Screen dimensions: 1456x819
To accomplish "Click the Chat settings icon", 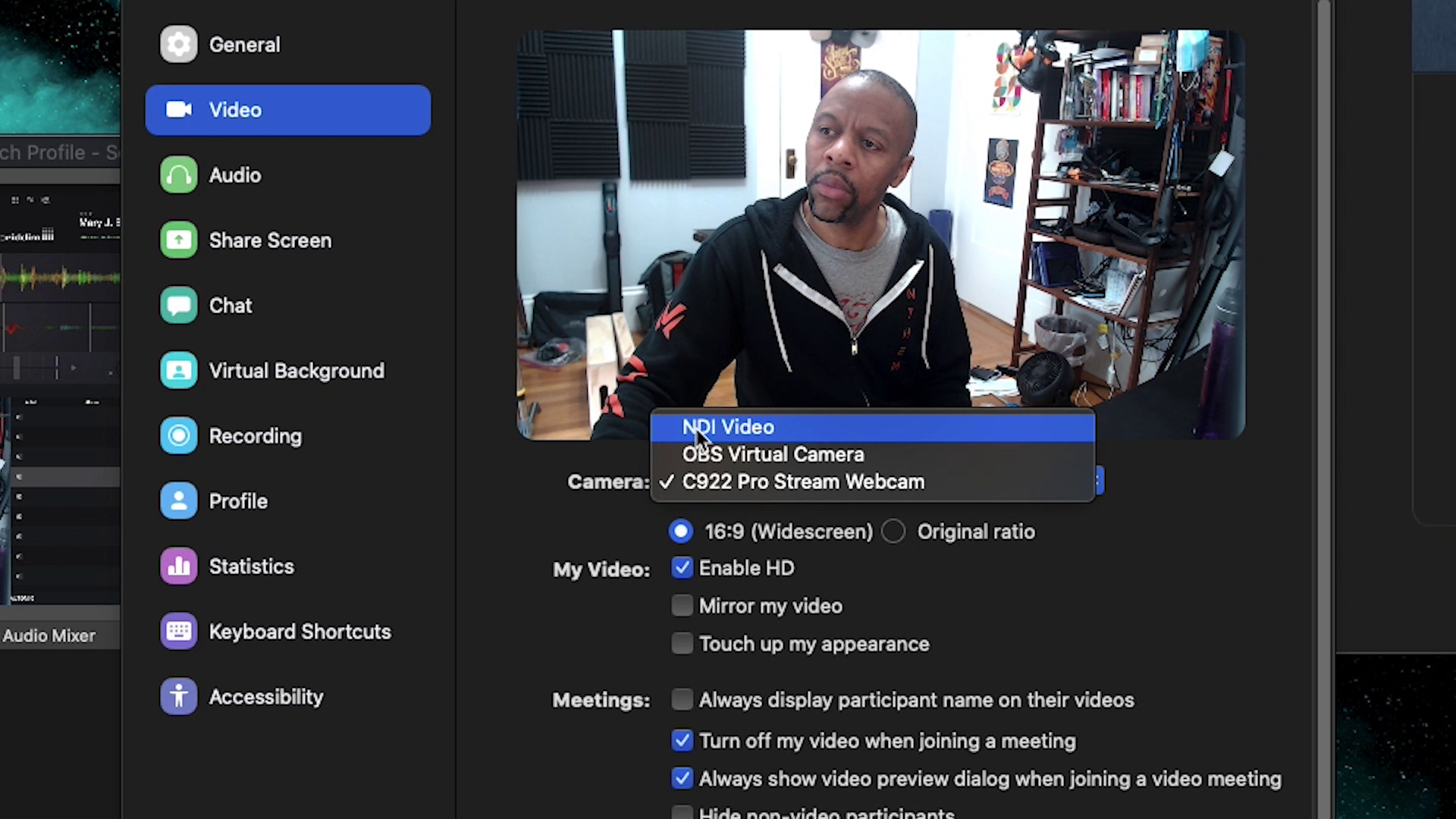I will point(179,306).
